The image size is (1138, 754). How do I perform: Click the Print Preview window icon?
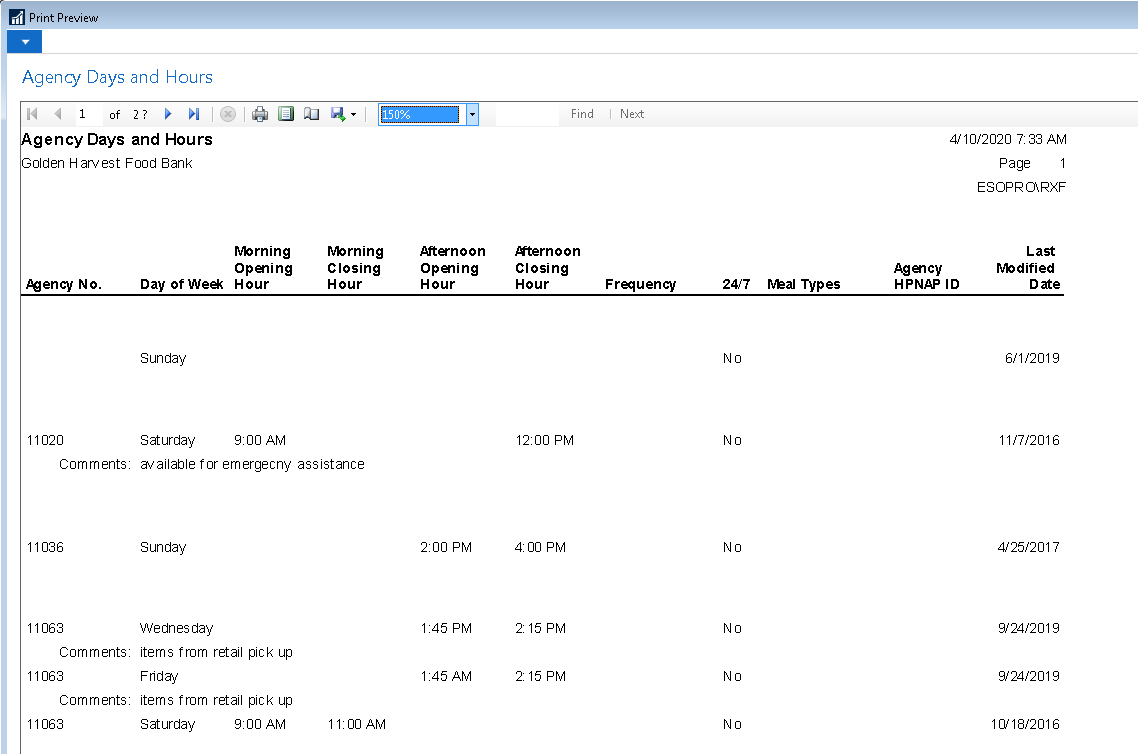pyautogui.click(x=16, y=17)
